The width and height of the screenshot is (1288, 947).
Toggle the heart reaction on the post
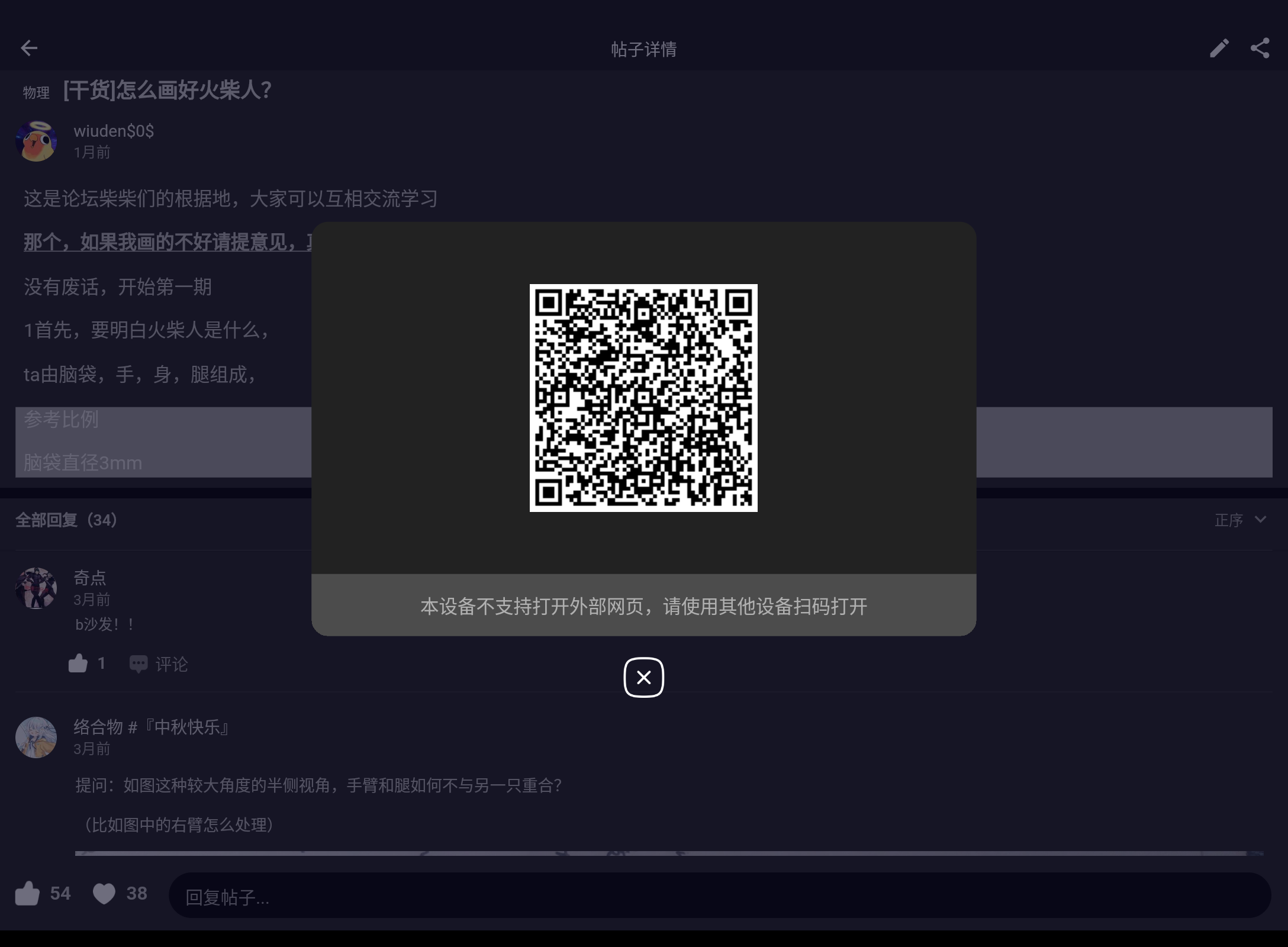[104, 894]
